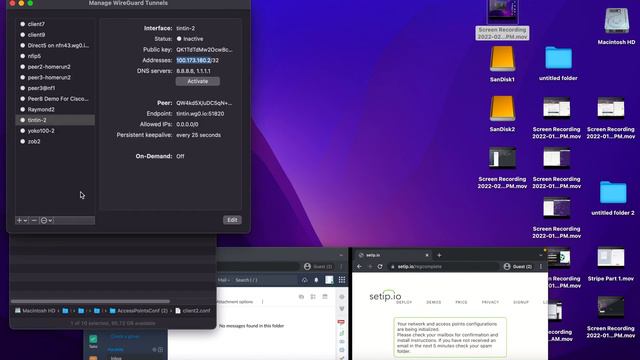Open the apps grid in mail toolbar
640x360 pixels.
pos(342,280)
